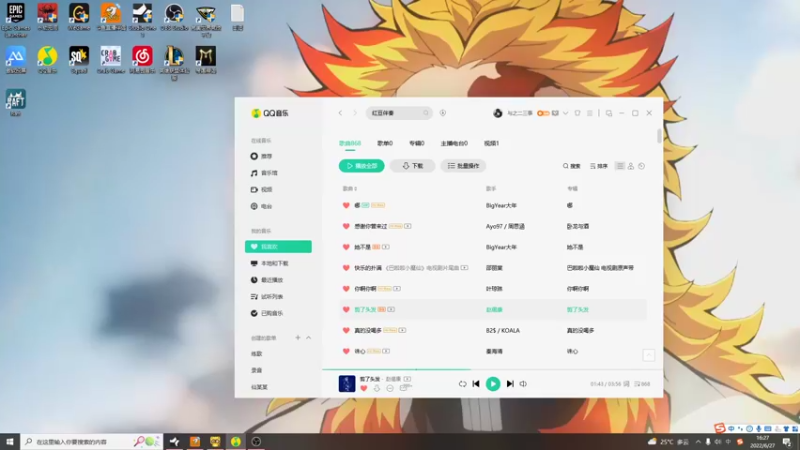Screen dimensions: 800x450
Task: Open the account dropdown arrow in header
Action: coord(565,113)
